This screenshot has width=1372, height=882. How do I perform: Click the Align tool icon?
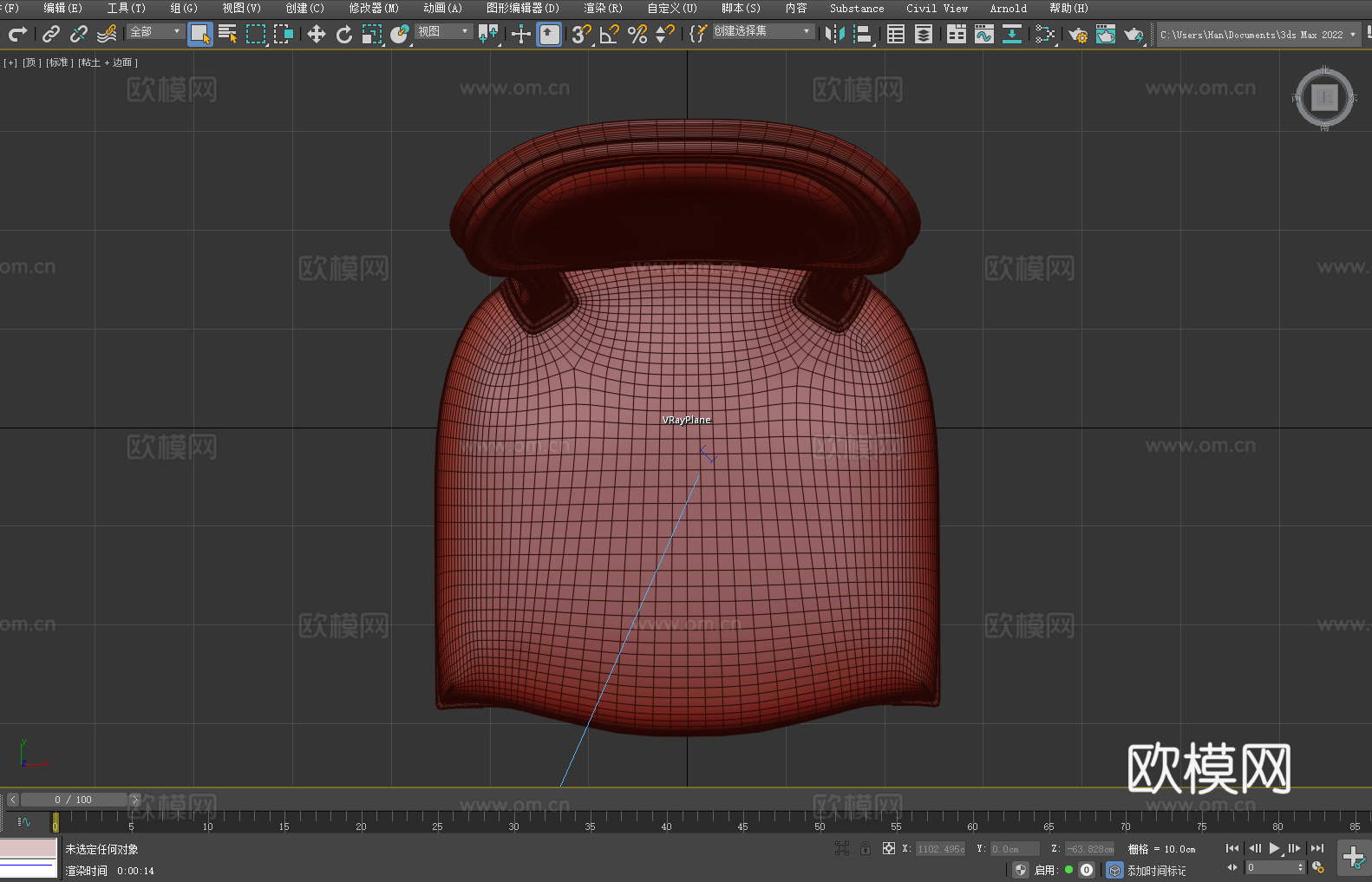coord(863,34)
